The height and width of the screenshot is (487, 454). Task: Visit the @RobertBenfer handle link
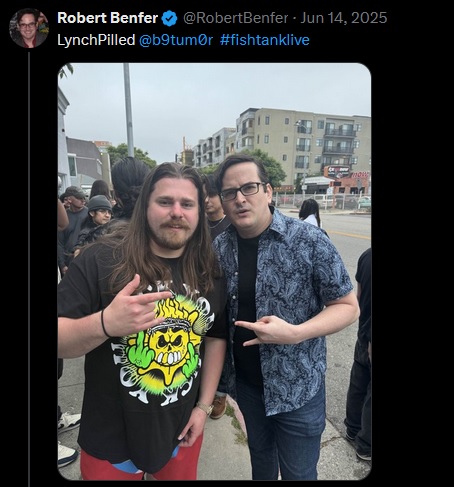click(236, 18)
